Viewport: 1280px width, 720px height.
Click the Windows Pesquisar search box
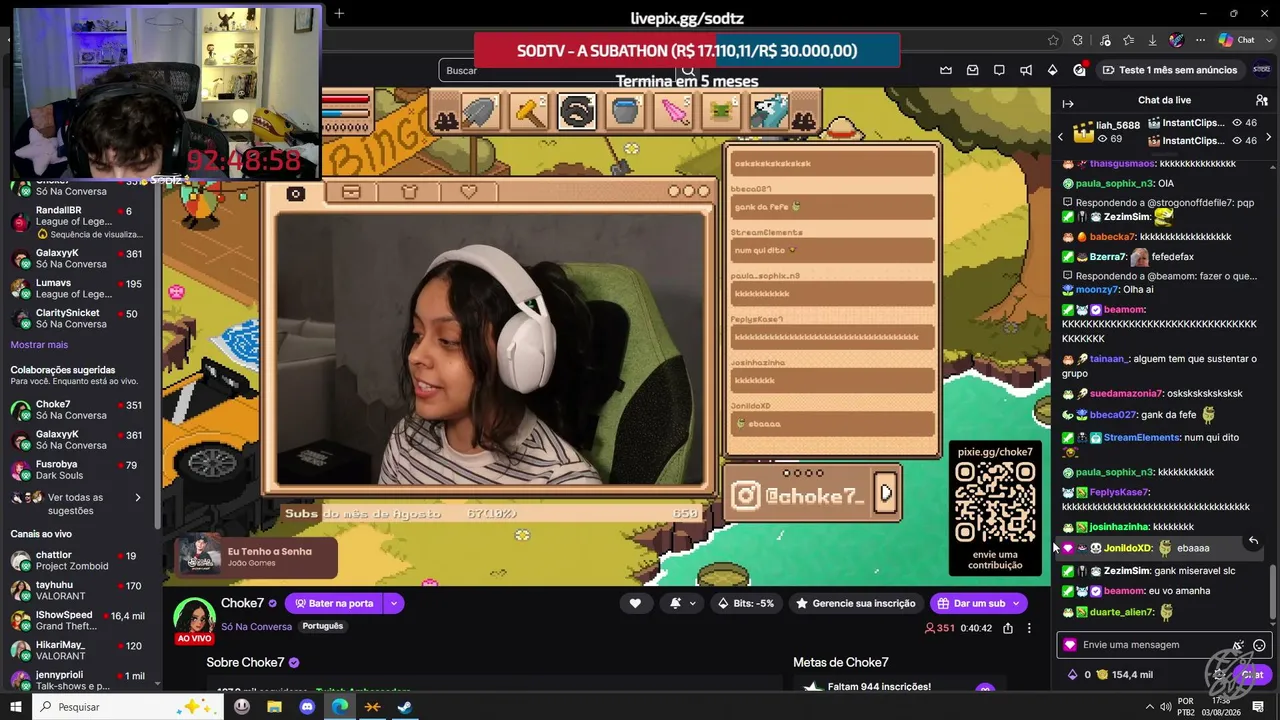(129, 707)
